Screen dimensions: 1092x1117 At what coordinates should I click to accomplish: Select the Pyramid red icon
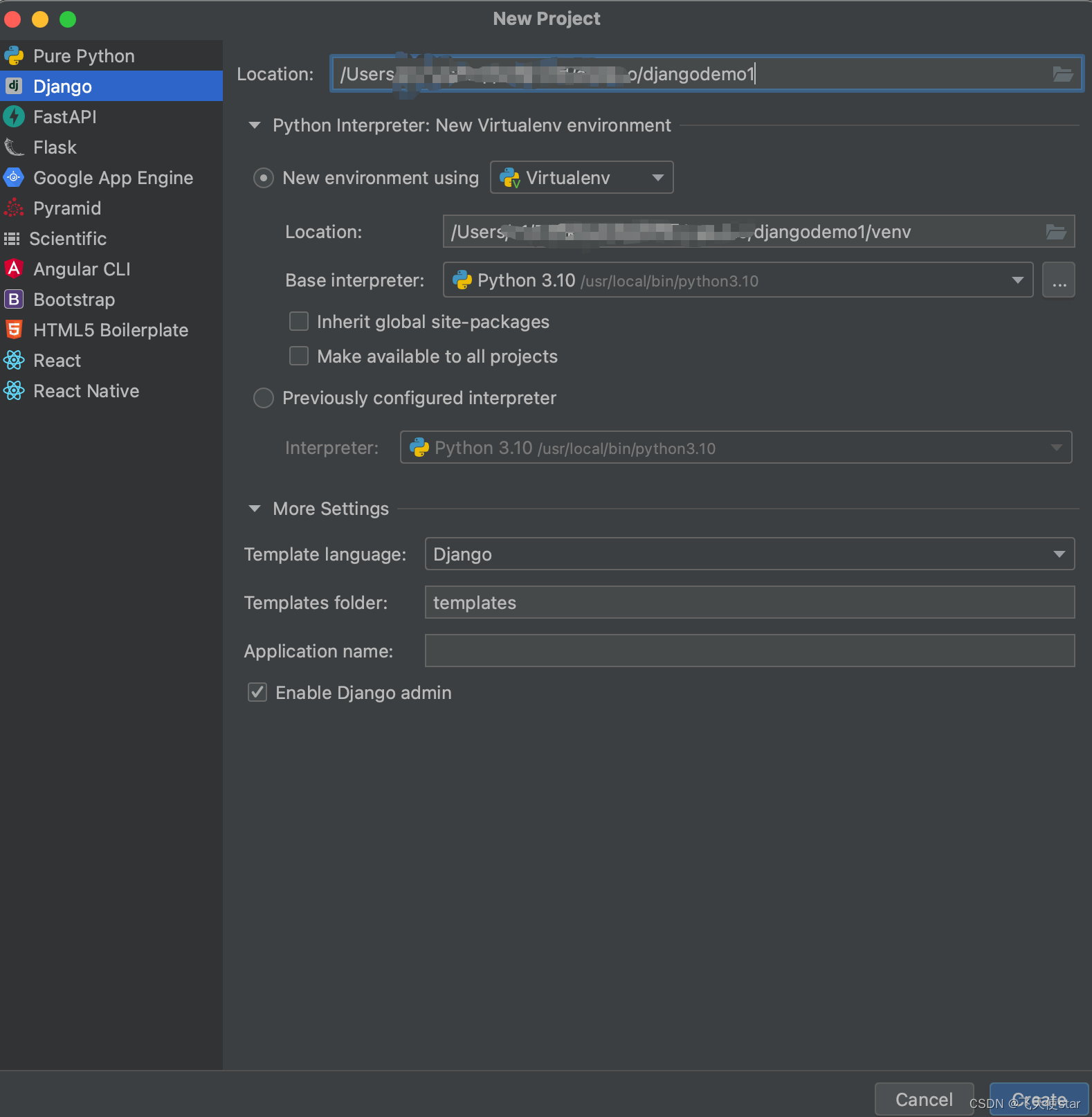pyautogui.click(x=14, y=208)
